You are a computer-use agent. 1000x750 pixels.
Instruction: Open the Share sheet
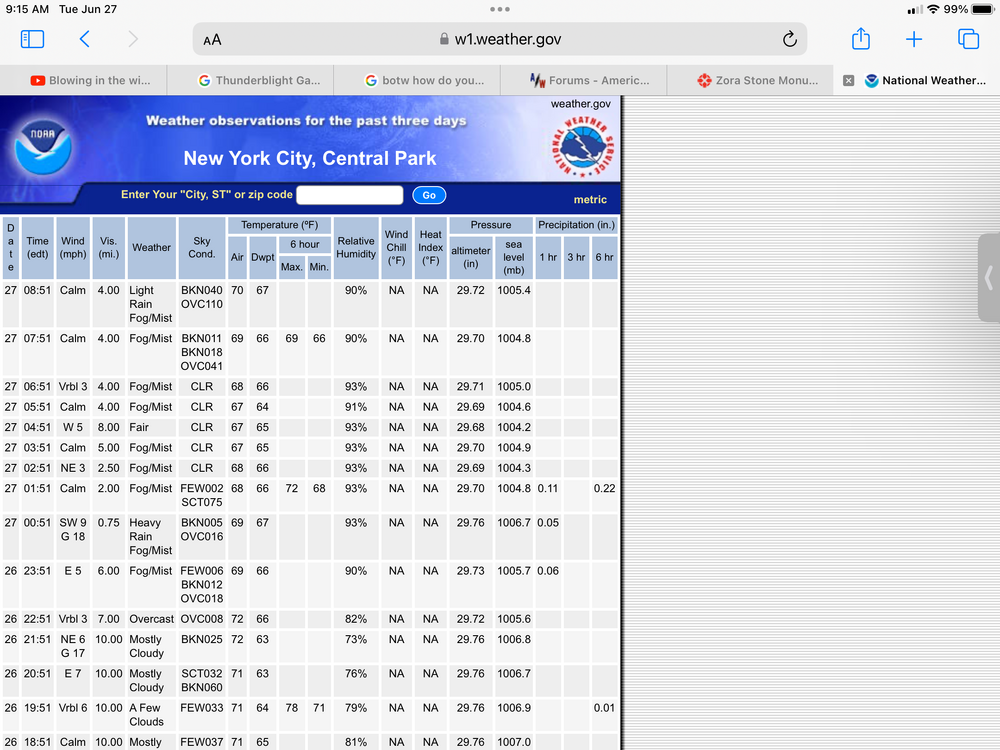point(861,38)
